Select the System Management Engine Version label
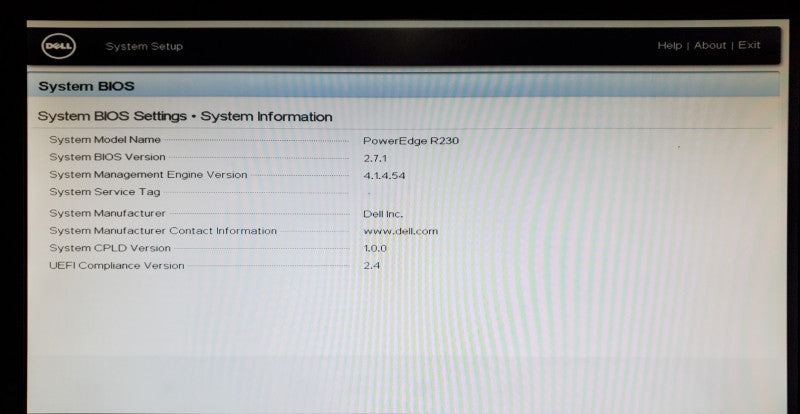800x414 pixels. point(148,175)
